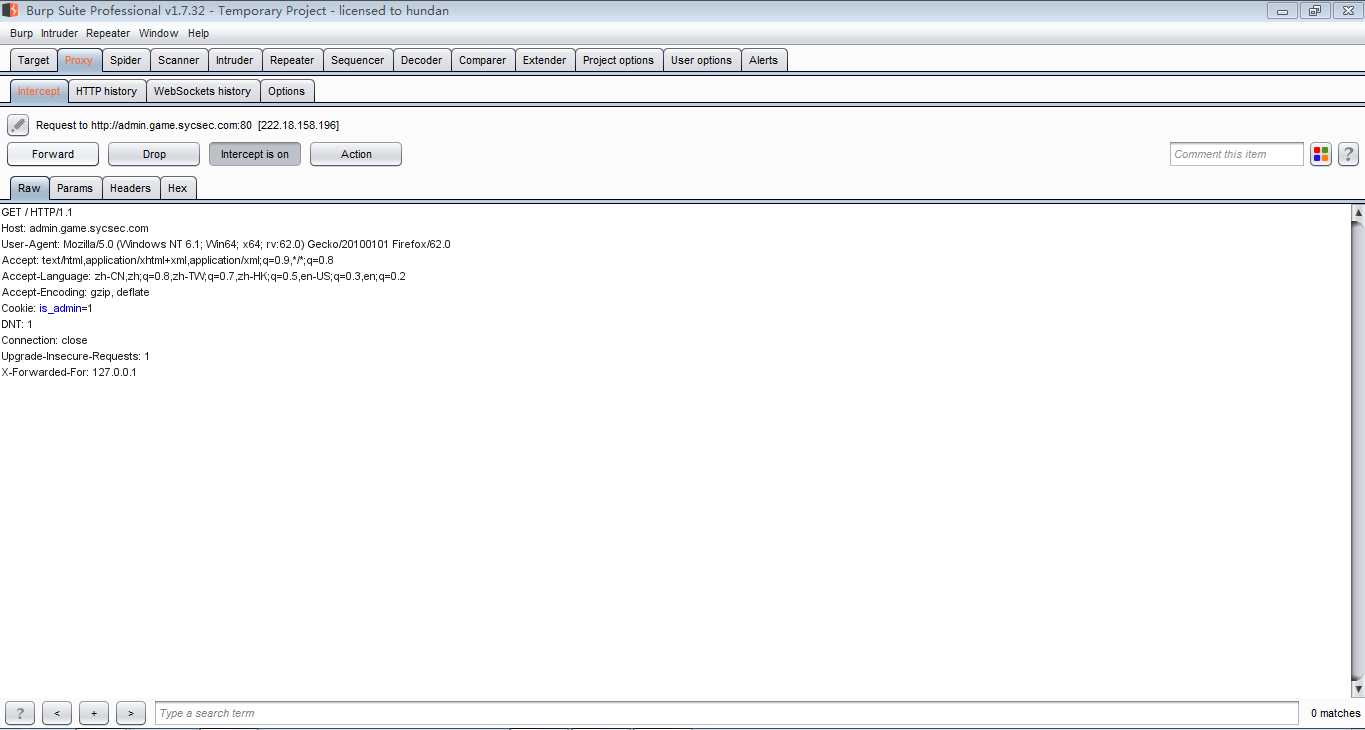Click the Accept-Encoding: gzip, deflate line

pos(76,292)
